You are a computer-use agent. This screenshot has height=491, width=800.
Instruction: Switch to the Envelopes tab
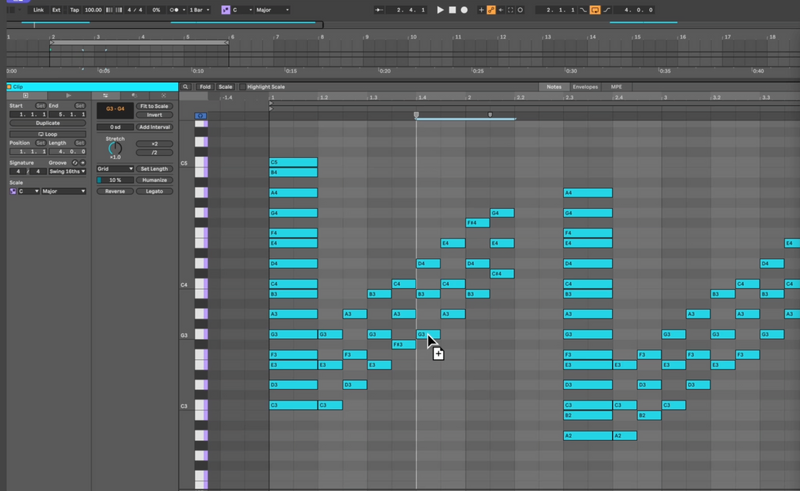pos(585,87)
